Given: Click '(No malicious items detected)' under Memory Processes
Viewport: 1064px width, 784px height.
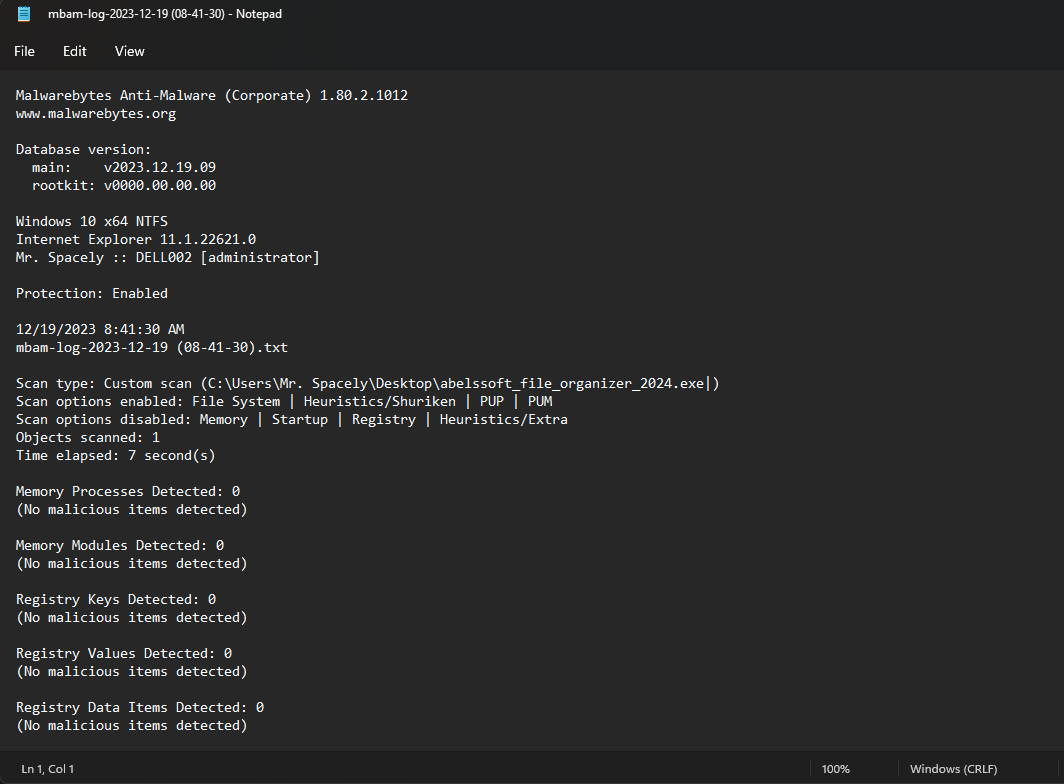Looking at the screenshot, I should (132, 509).
